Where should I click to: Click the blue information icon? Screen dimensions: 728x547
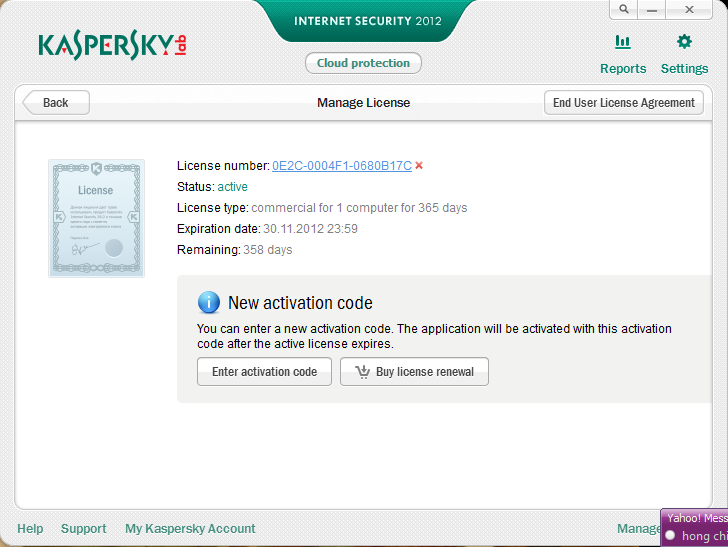pos(209,303)
